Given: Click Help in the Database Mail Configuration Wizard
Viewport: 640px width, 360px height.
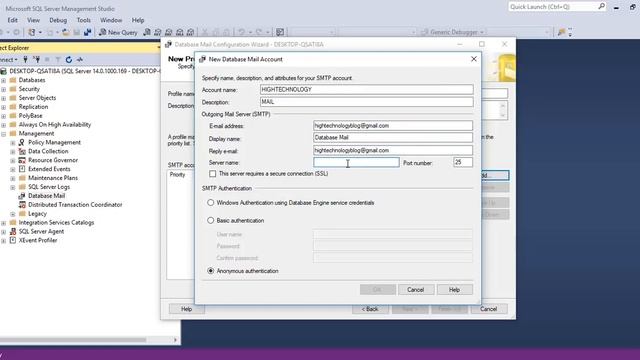Looking at the screenshot, I should (187, 309).
